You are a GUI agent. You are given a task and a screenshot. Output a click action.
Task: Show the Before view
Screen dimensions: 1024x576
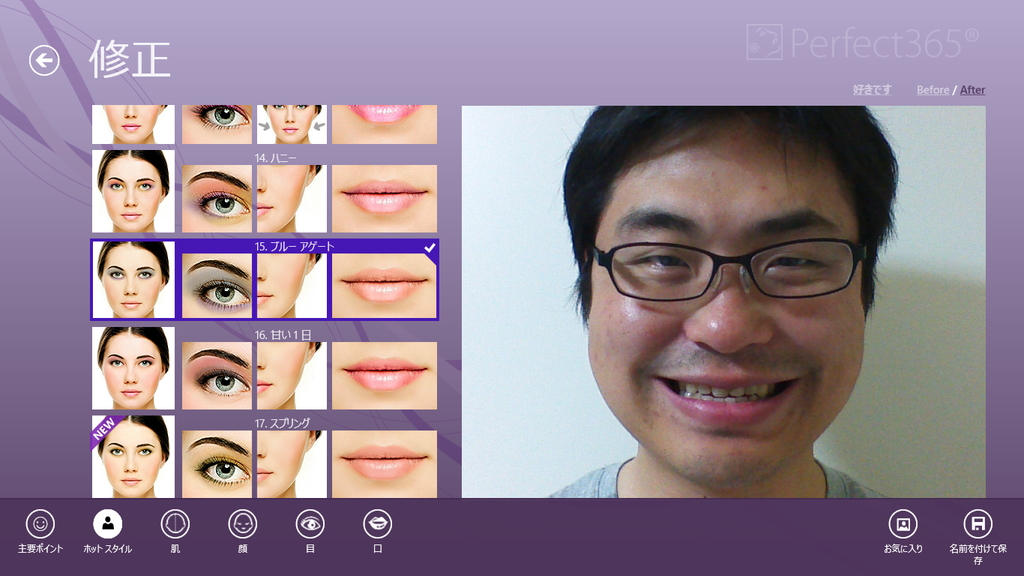pos(933,90)
